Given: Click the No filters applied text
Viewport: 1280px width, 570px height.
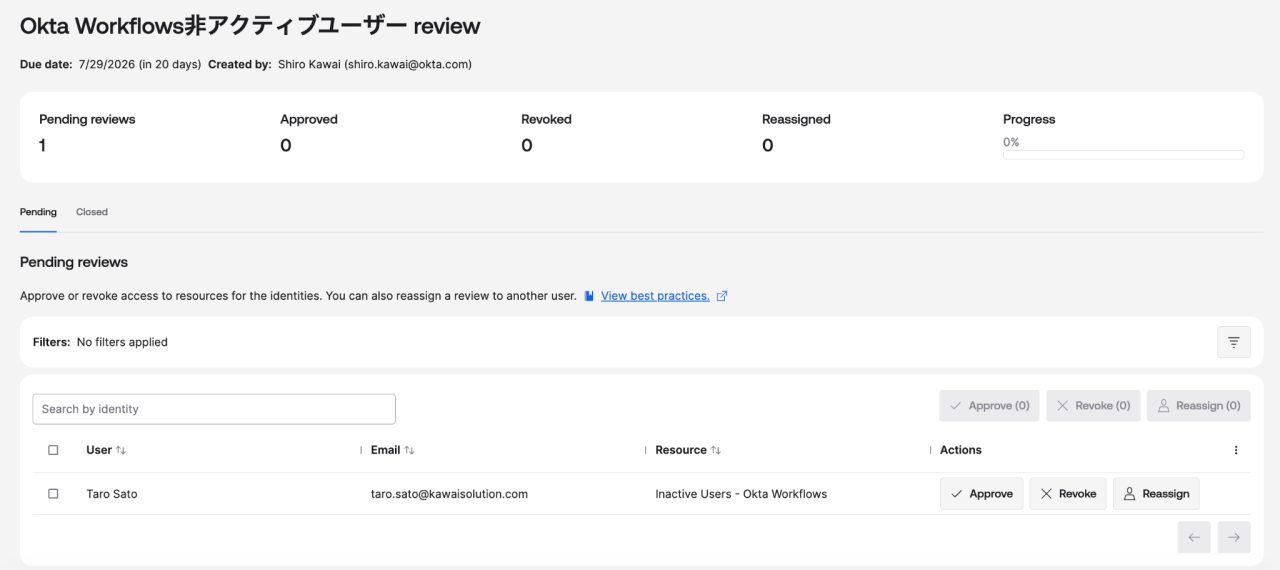Looking at the screenshot, I should coord(122,342).
